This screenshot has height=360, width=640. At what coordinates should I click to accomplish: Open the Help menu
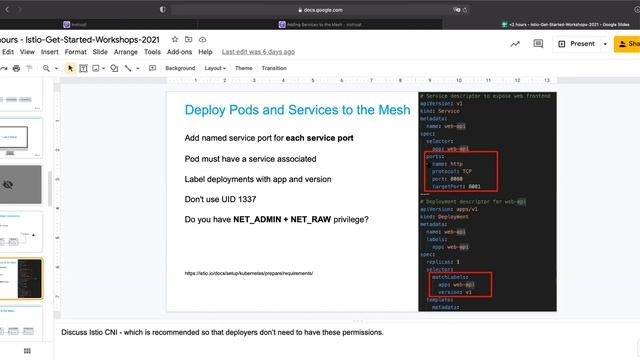(205, 52)
